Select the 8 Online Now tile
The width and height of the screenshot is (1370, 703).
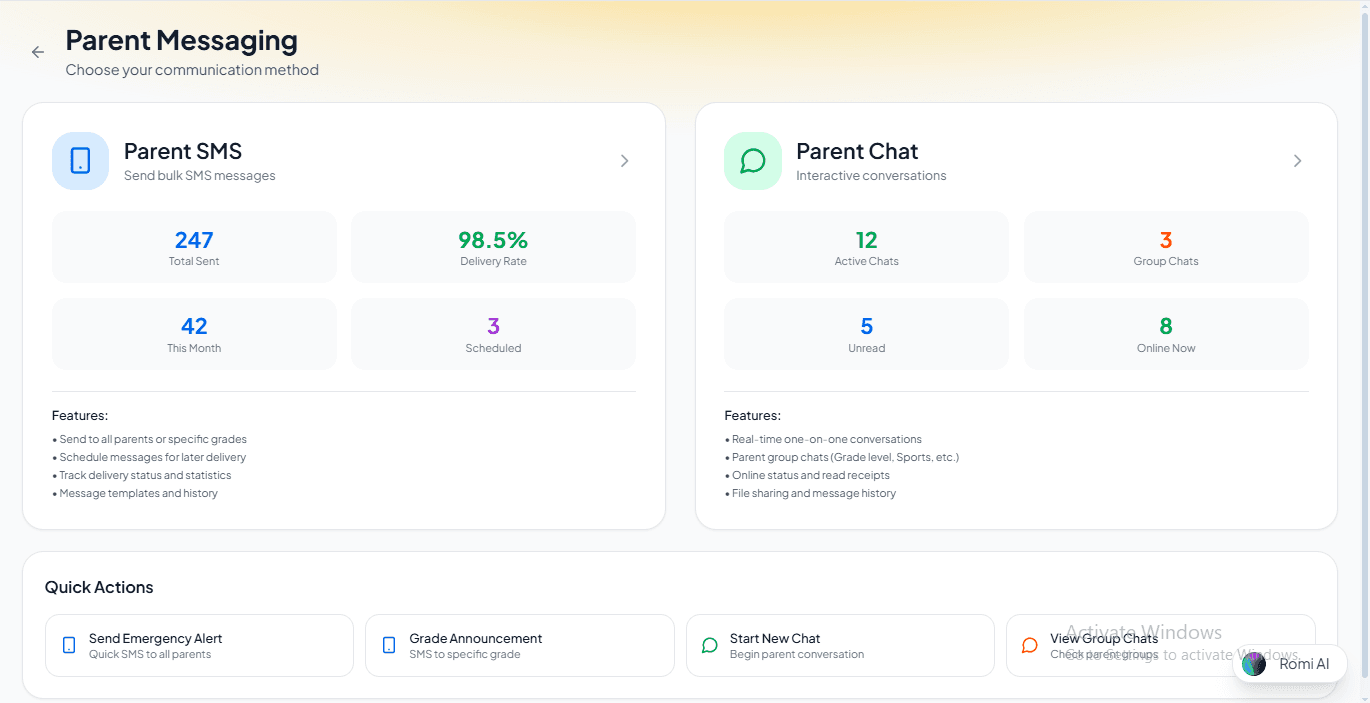click(1166, 334)
